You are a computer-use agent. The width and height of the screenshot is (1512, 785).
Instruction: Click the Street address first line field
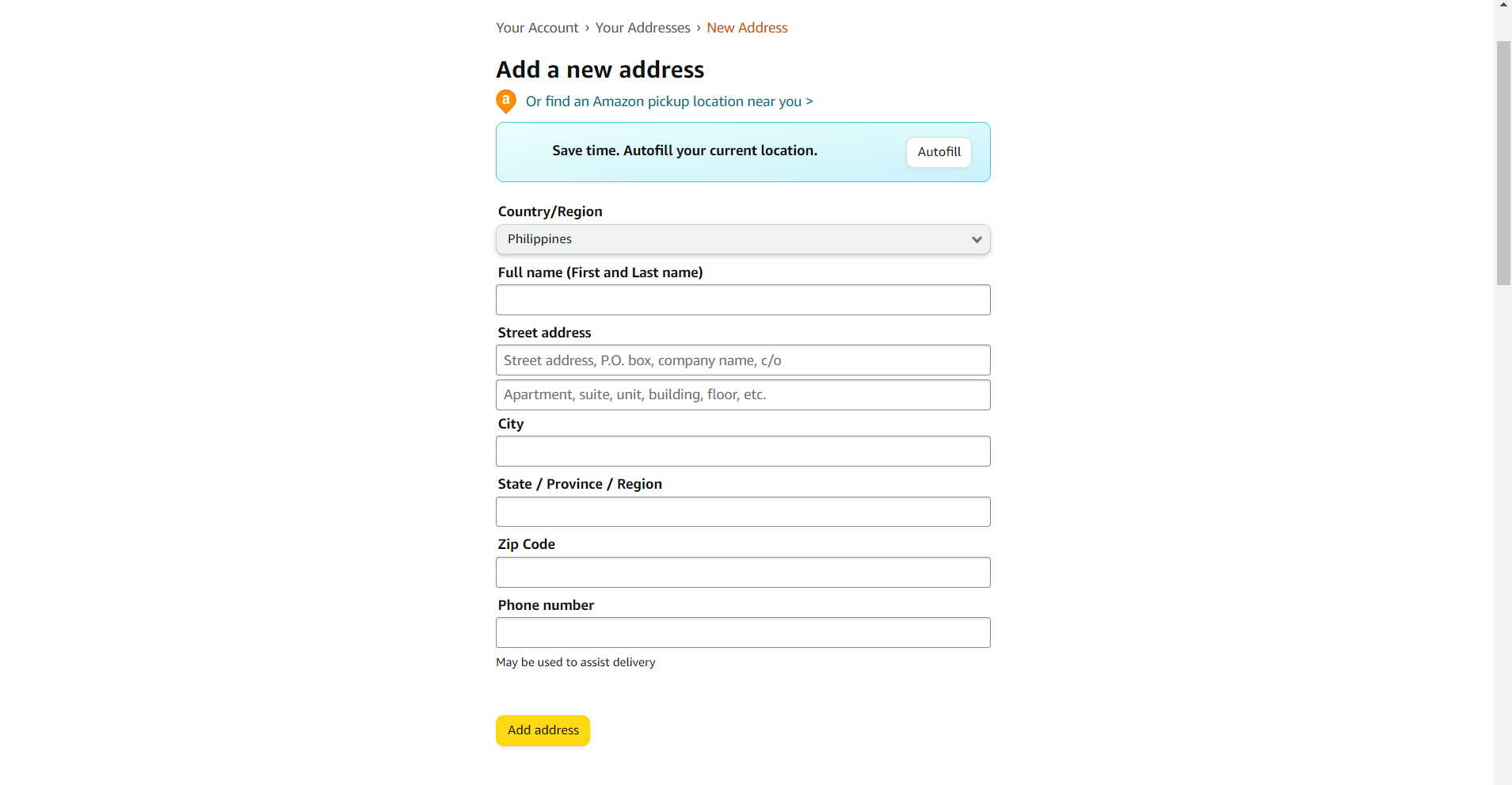tap(743, 360)
